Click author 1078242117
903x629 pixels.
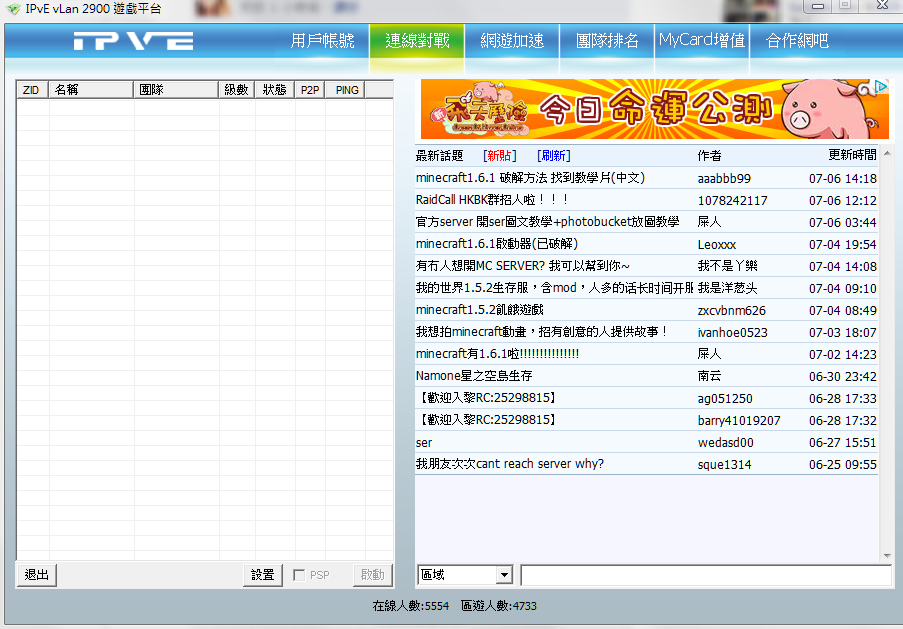(733, 200)
